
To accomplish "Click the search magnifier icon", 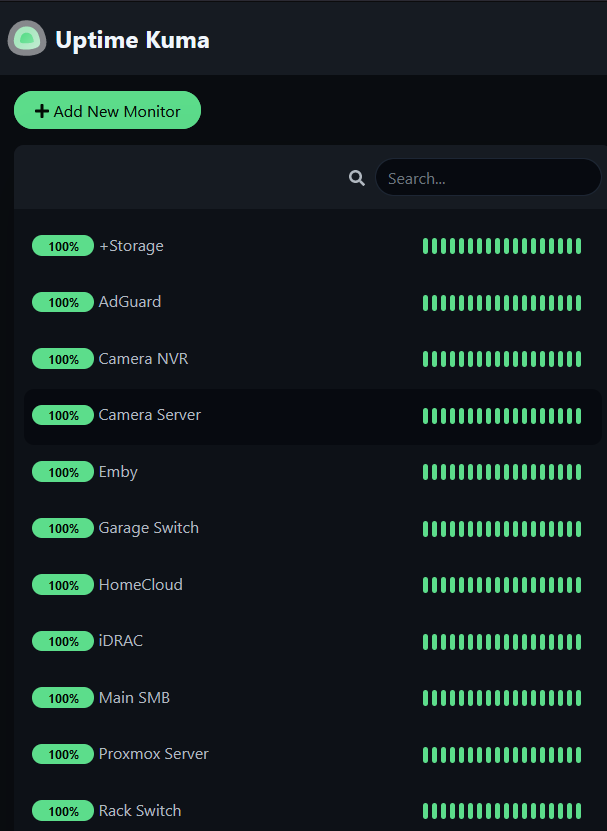I will pos(357,178).
